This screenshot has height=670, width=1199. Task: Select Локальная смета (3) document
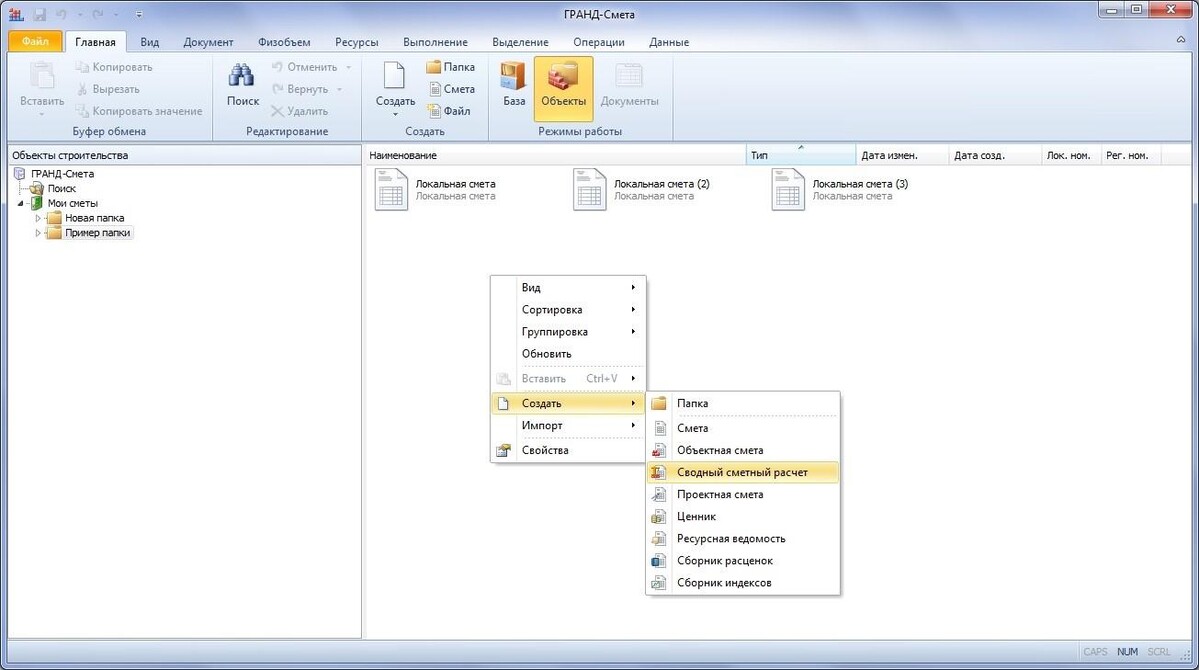(x=841, y=190)
